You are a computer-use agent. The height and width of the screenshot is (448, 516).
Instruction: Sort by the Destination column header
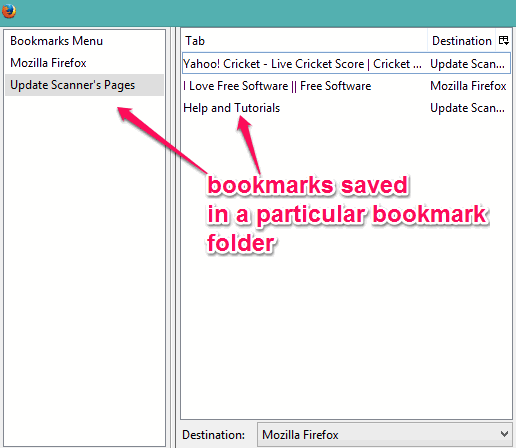coord(462,41)
